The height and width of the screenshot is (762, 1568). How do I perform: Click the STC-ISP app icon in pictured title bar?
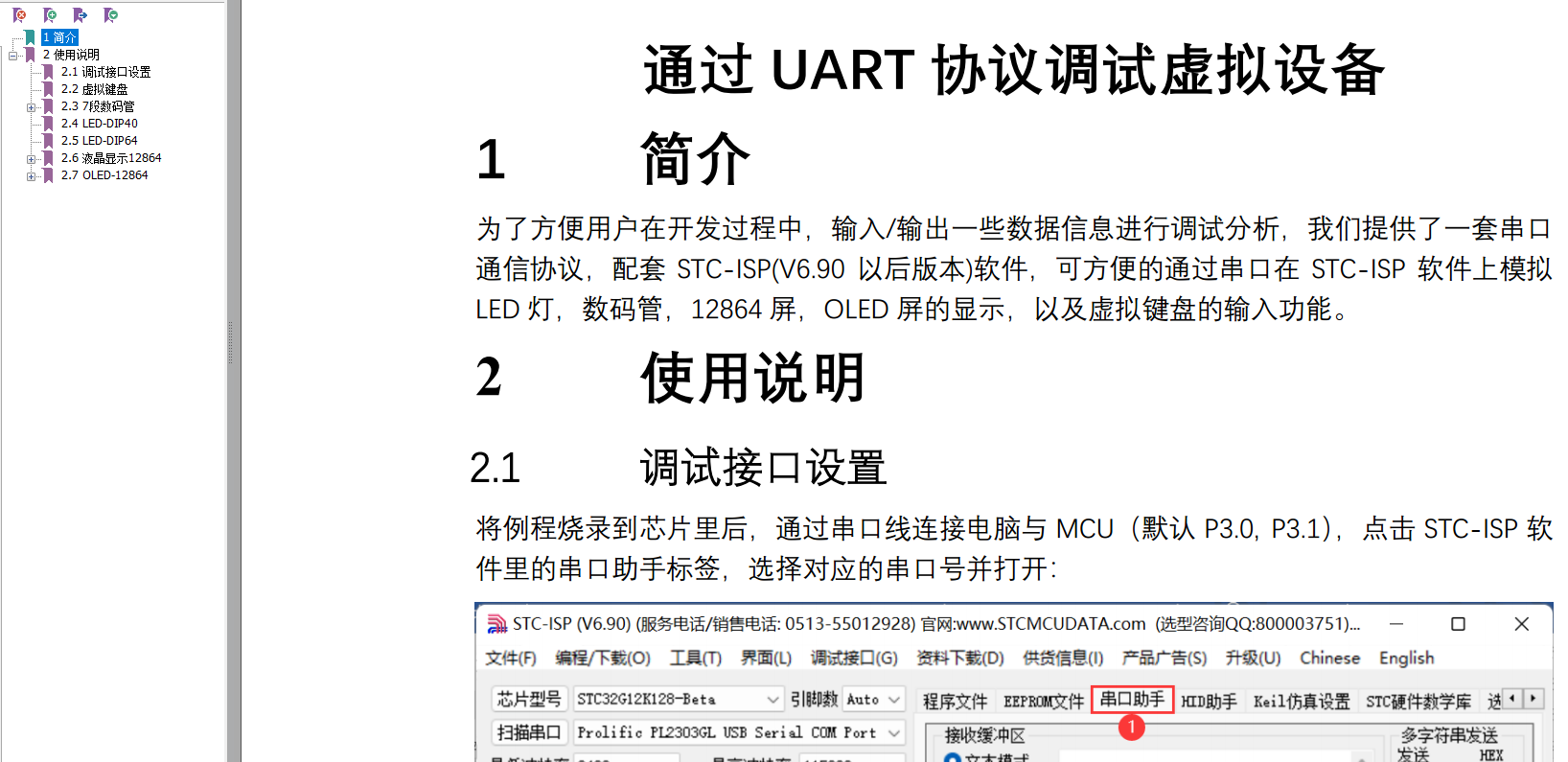pyautogui.click(x=497, y=624)
